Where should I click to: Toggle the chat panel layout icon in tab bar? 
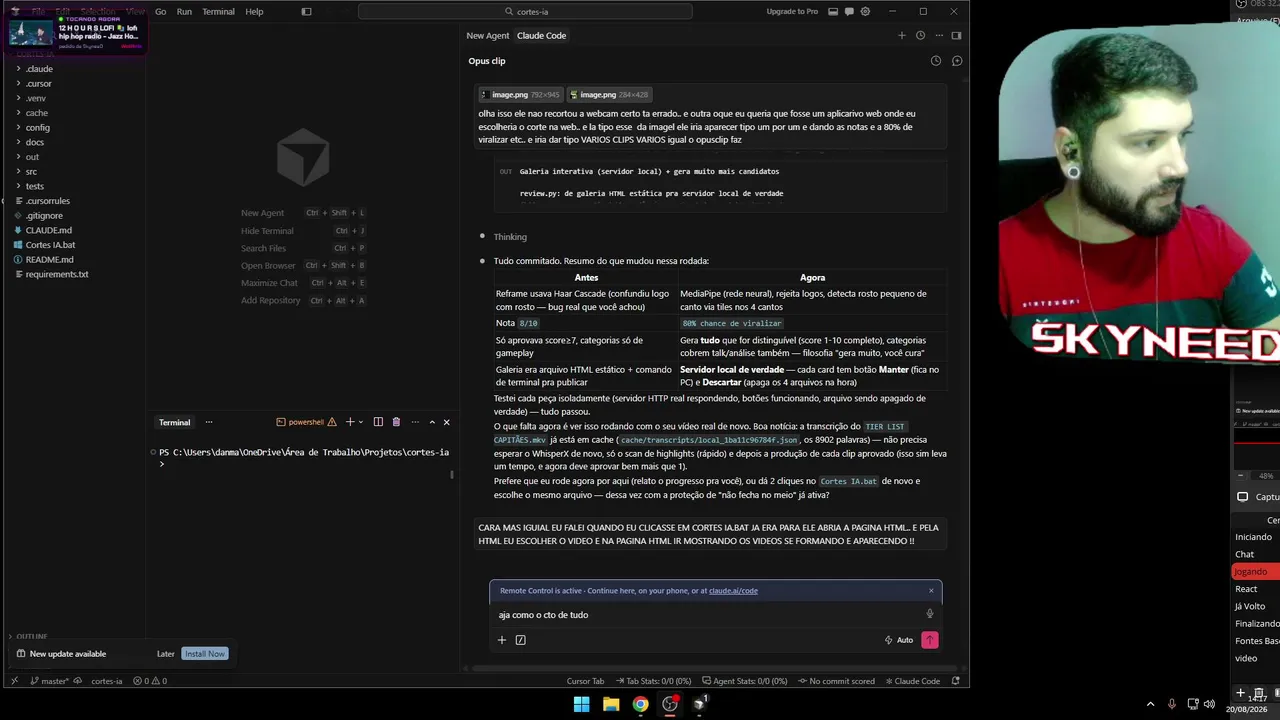pos(956,36)
